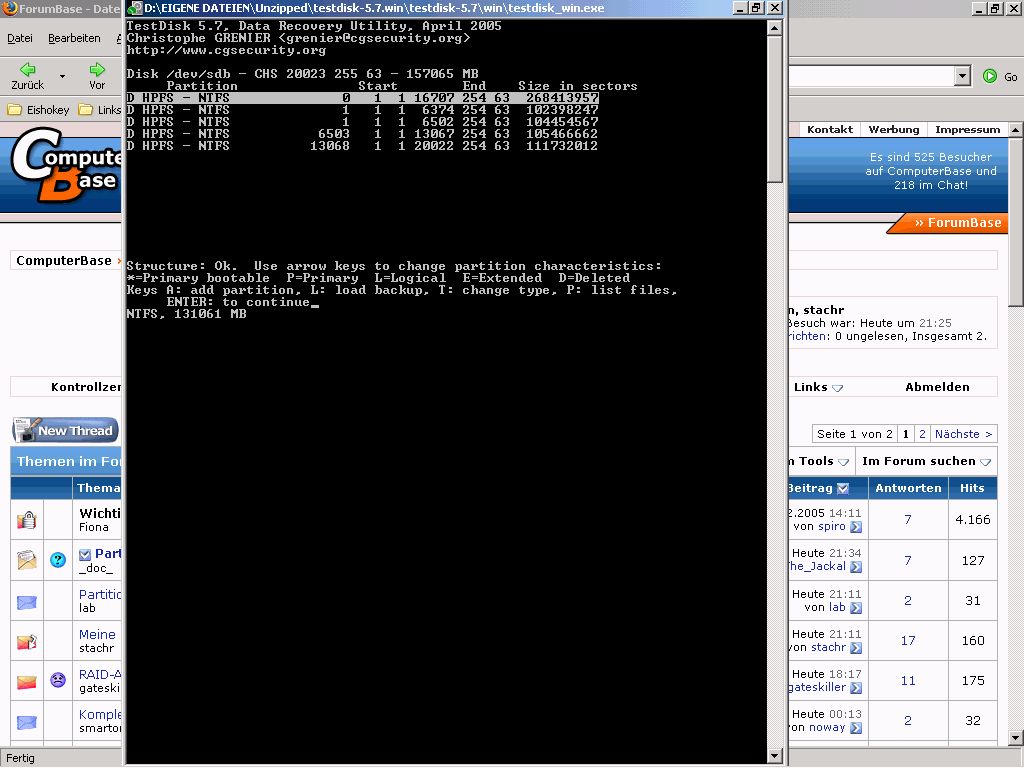Go to last post by stachr
Viewport: 1024px width, 768px height.
[x=856, y=648]
